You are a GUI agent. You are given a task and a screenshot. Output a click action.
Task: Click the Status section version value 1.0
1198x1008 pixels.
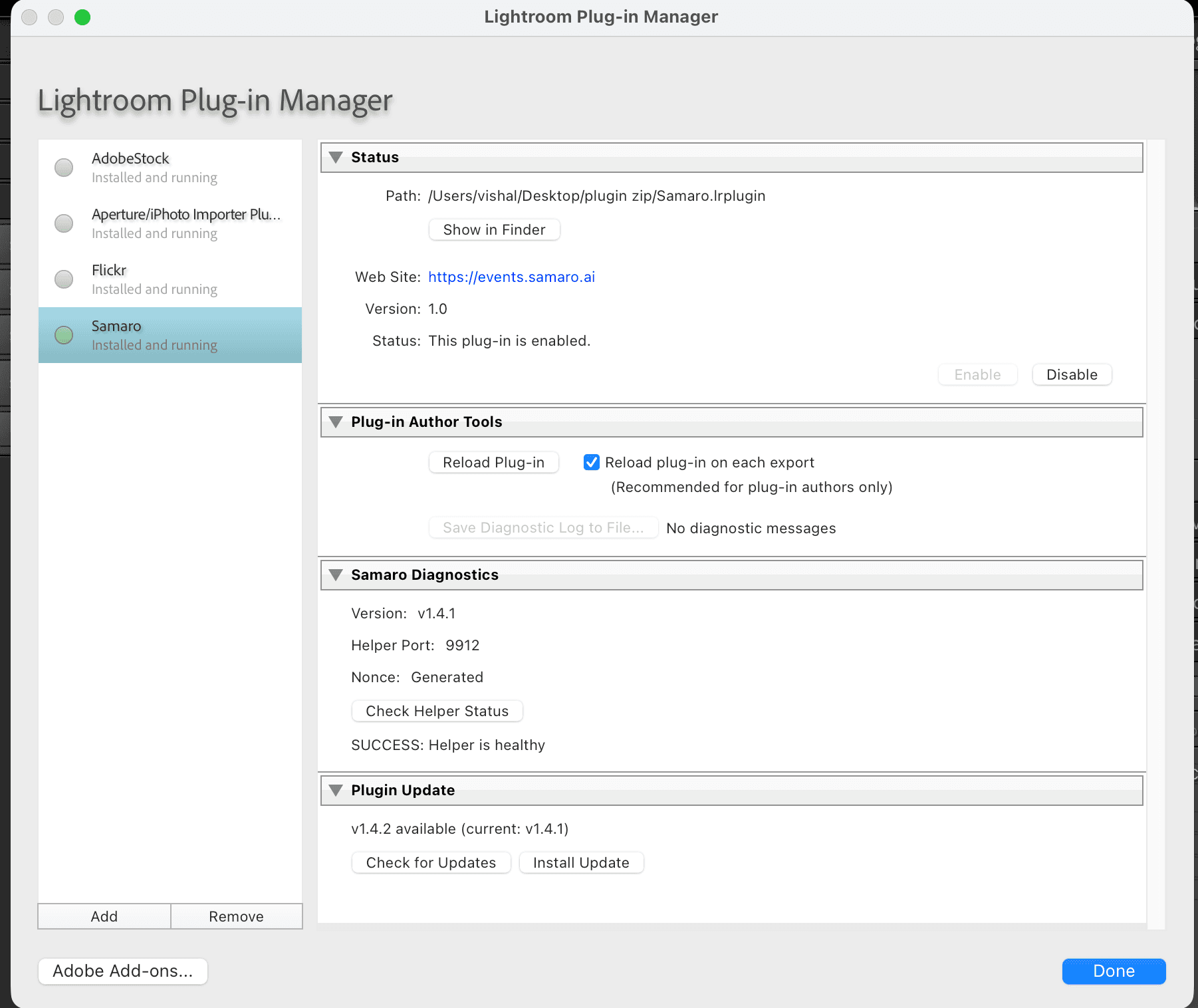point(437,309)
